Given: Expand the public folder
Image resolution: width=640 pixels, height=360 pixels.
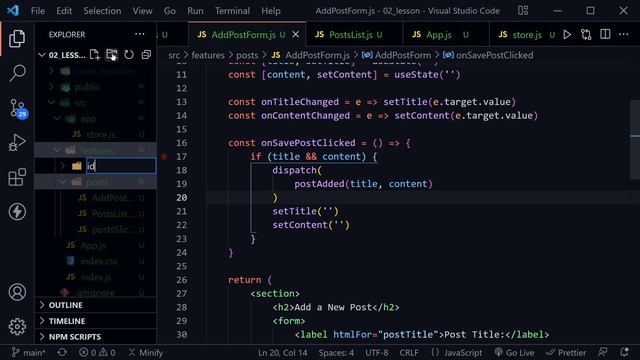Looking at the screenshot, I should [96, 87].
